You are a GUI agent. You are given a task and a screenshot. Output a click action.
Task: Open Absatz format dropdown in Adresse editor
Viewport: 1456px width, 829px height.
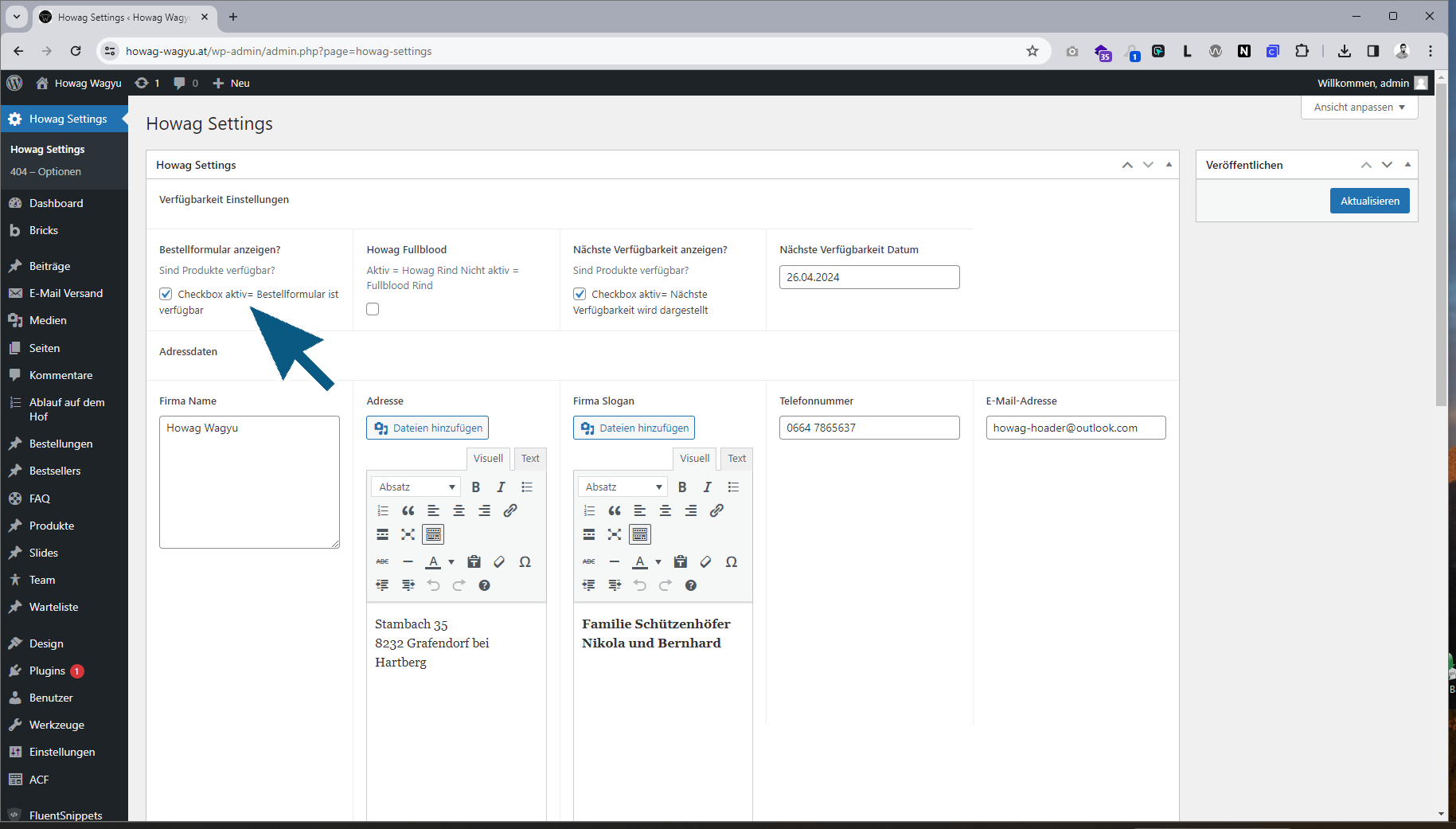point(416,487)
